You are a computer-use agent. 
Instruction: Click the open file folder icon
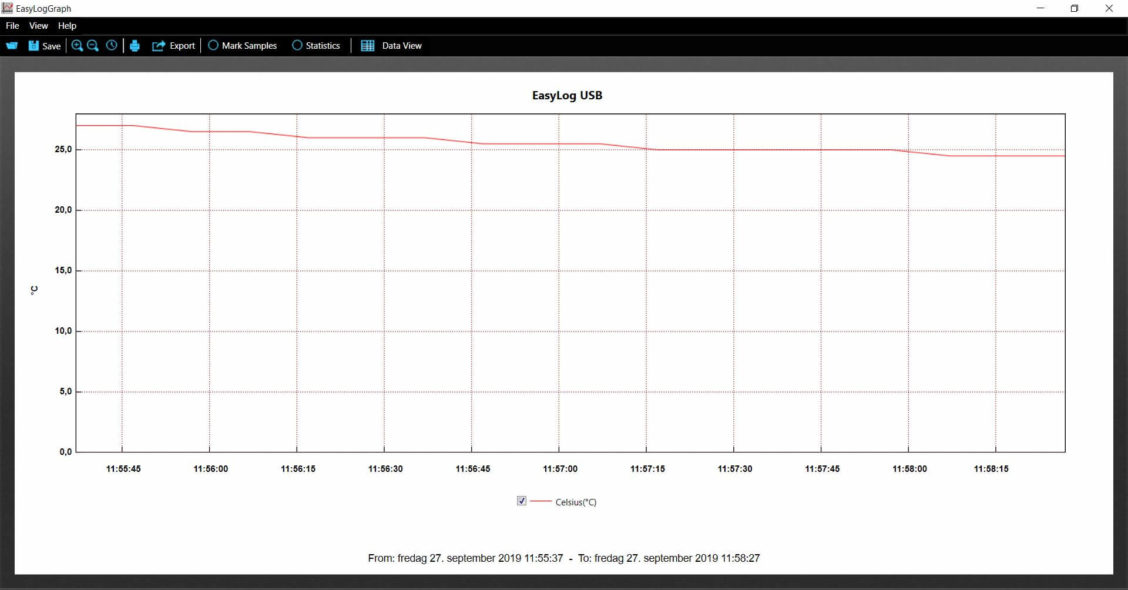pos(12,46)
